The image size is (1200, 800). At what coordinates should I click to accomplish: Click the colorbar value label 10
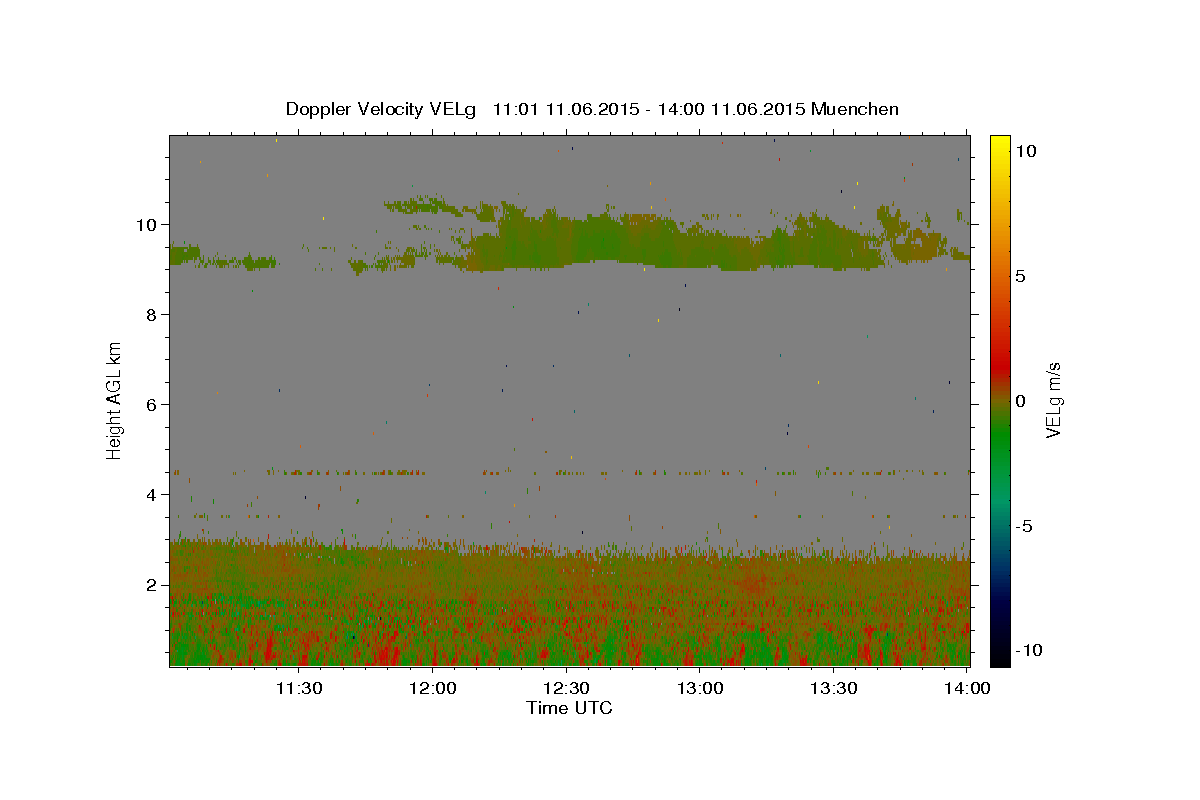pyautogui.click(x=1025, y=151)
